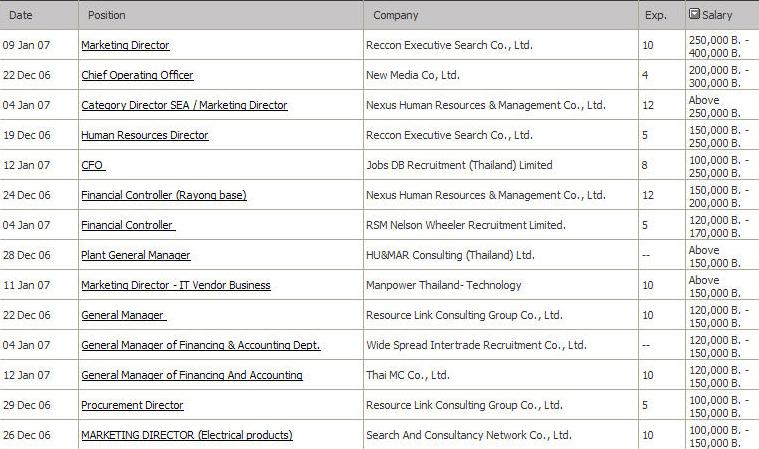View Marketing Director - IT Vendor Business

[176, 285]
